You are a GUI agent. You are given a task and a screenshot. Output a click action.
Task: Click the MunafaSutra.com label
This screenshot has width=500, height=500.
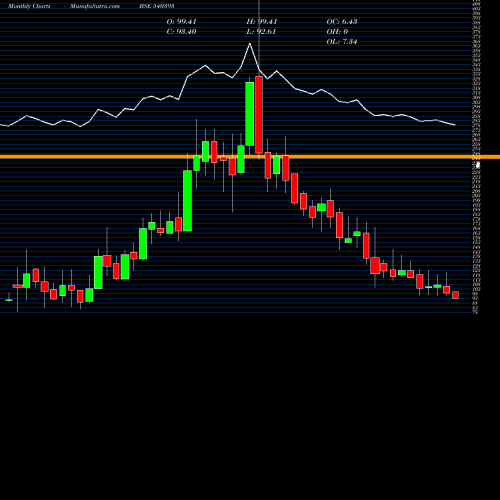pyautogui.click(x=95, y=6)
